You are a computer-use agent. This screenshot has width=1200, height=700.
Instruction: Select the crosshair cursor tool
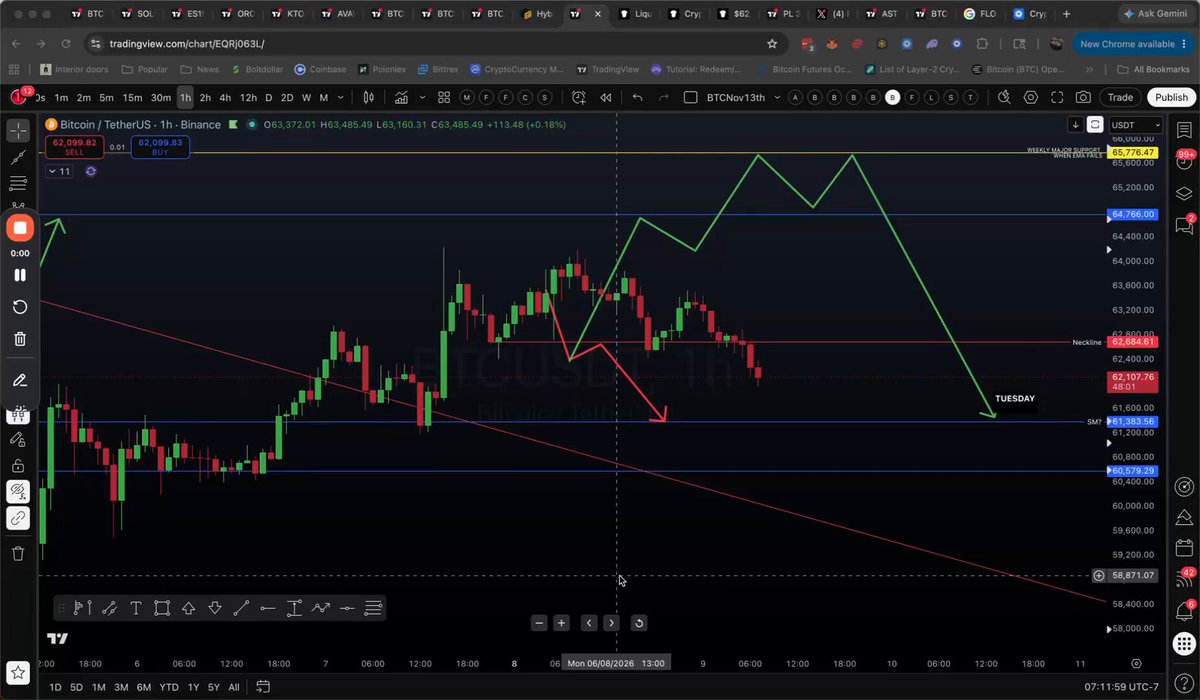pos(18,131)
